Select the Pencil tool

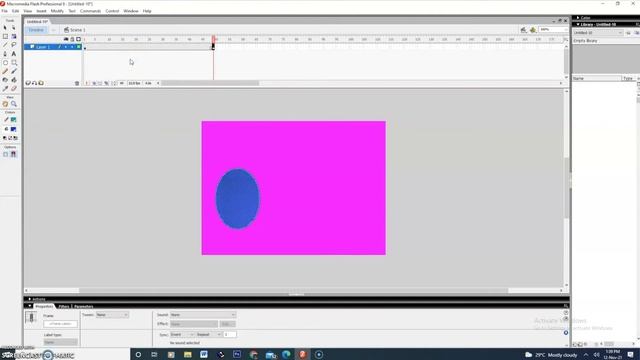5,71
